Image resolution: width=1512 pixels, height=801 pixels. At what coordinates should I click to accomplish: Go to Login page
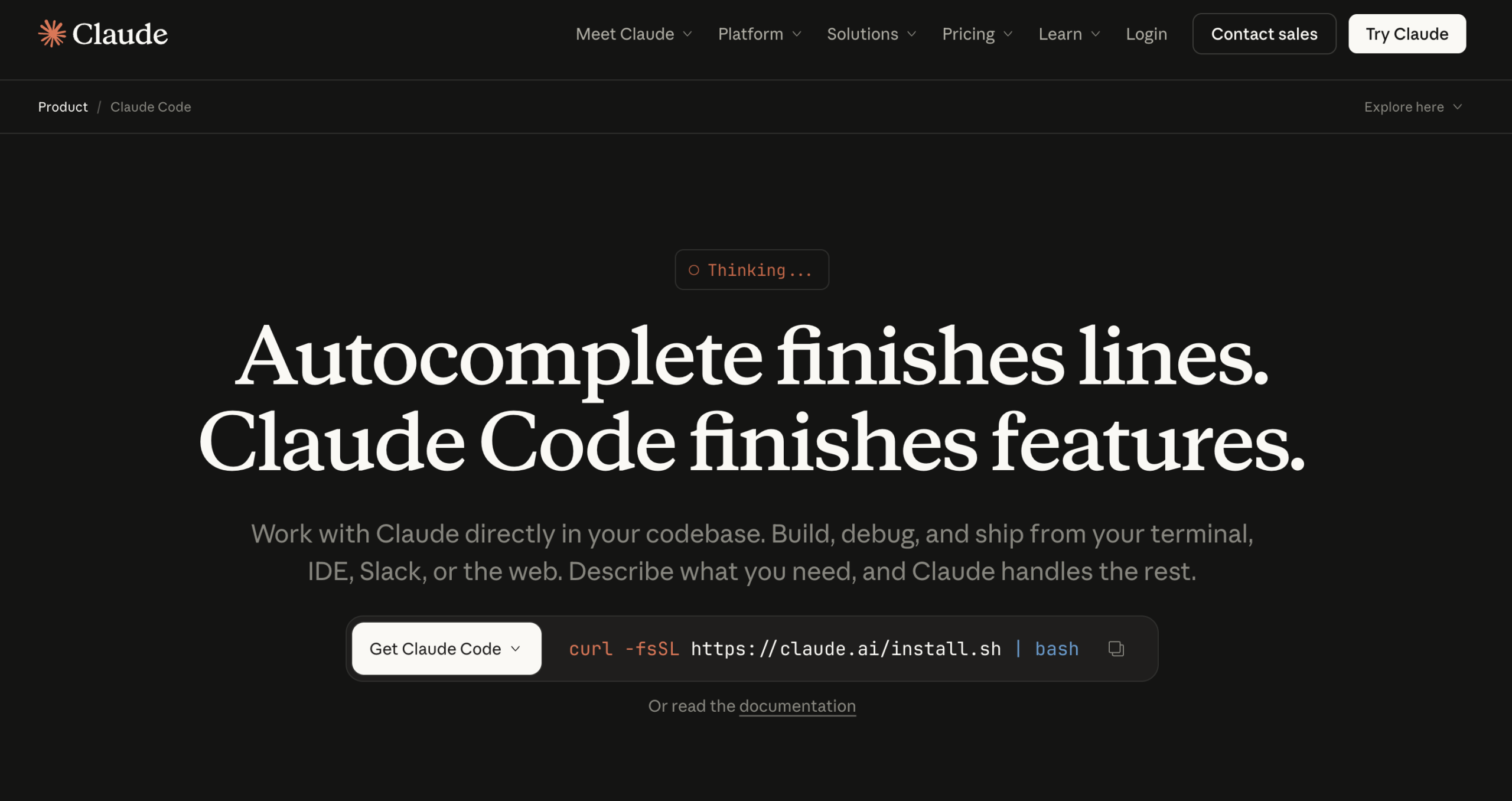coord(1146,34)
